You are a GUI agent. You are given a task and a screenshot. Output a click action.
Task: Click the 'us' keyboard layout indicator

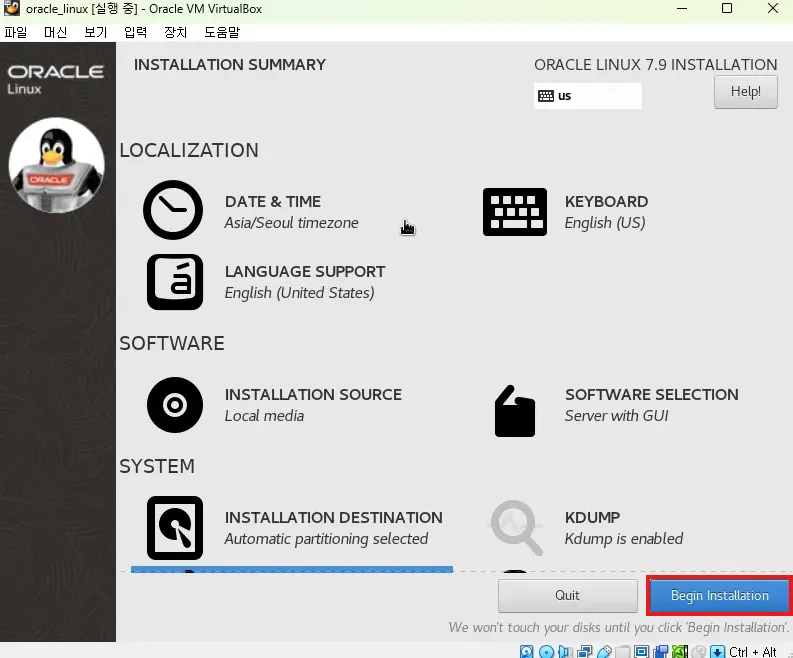pyautogui.click(x=588, y=96)
